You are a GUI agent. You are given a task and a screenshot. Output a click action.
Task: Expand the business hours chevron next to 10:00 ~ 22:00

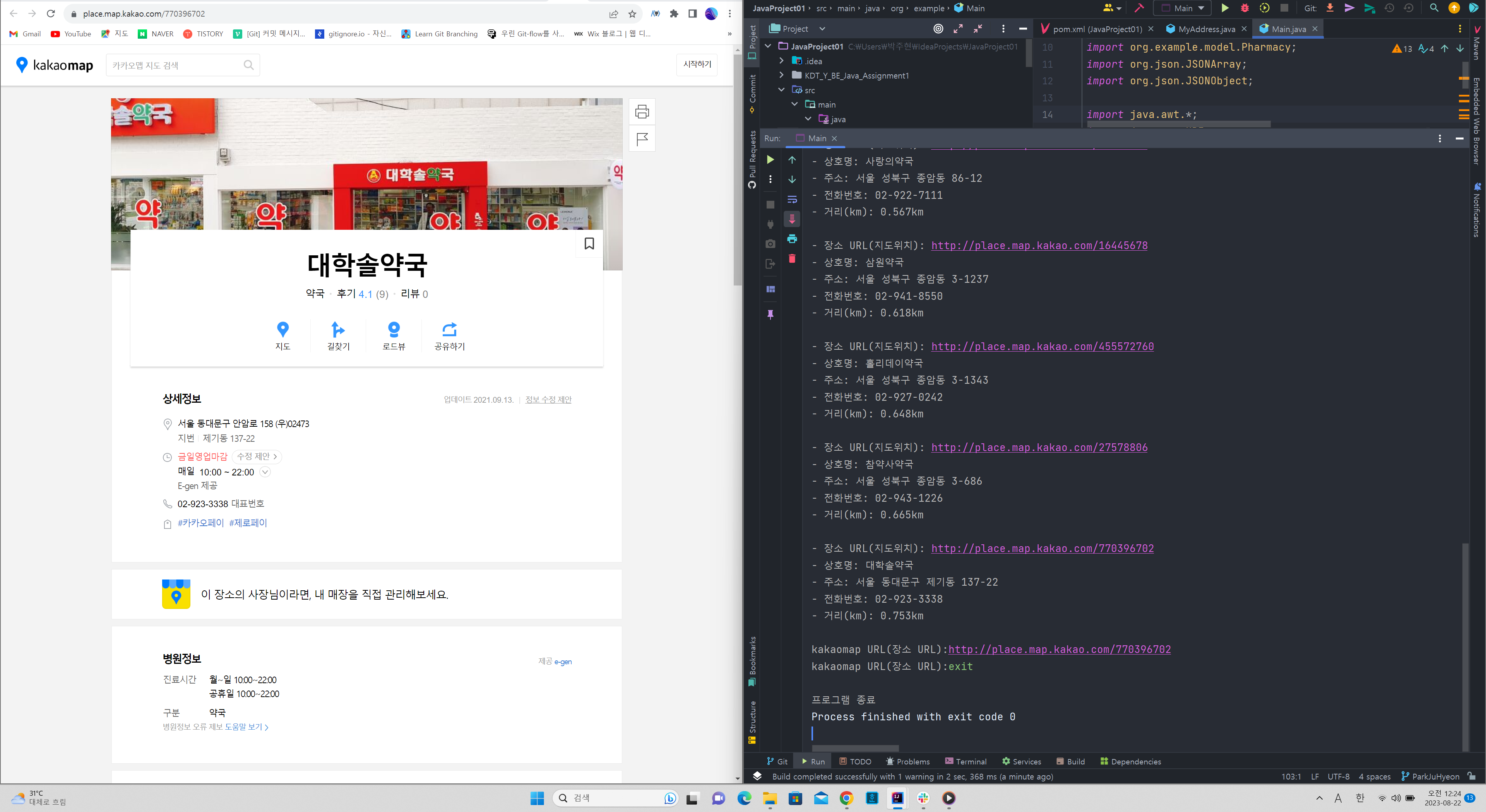(x=265, y=472)
